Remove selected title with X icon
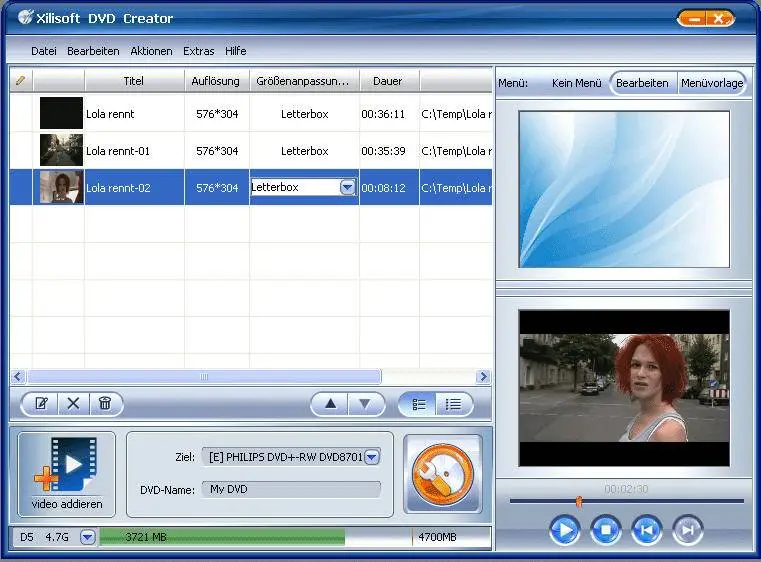The height and width of the screenshot is (562, 761). pyautogui.click(x=73, y=403)
